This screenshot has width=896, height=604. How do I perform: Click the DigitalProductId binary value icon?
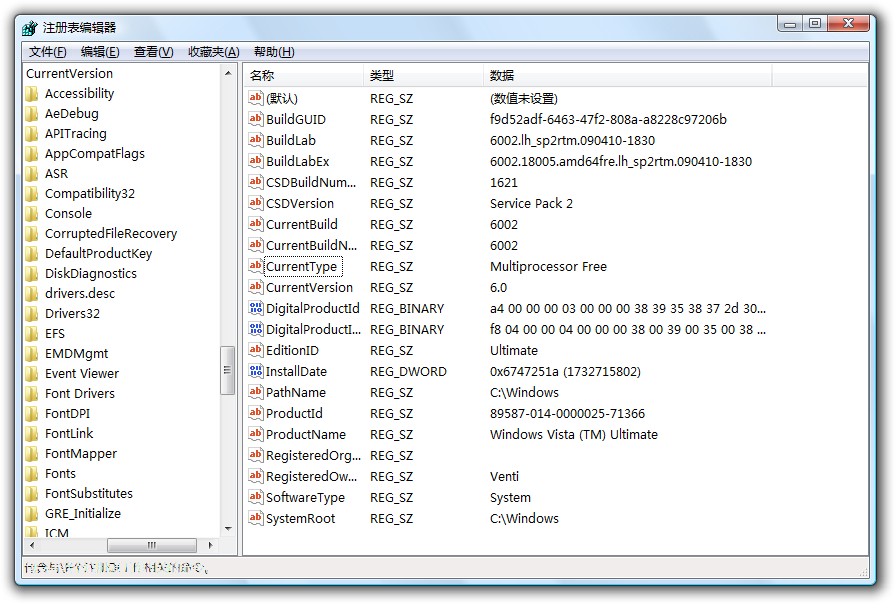click(x=255, y=308)
